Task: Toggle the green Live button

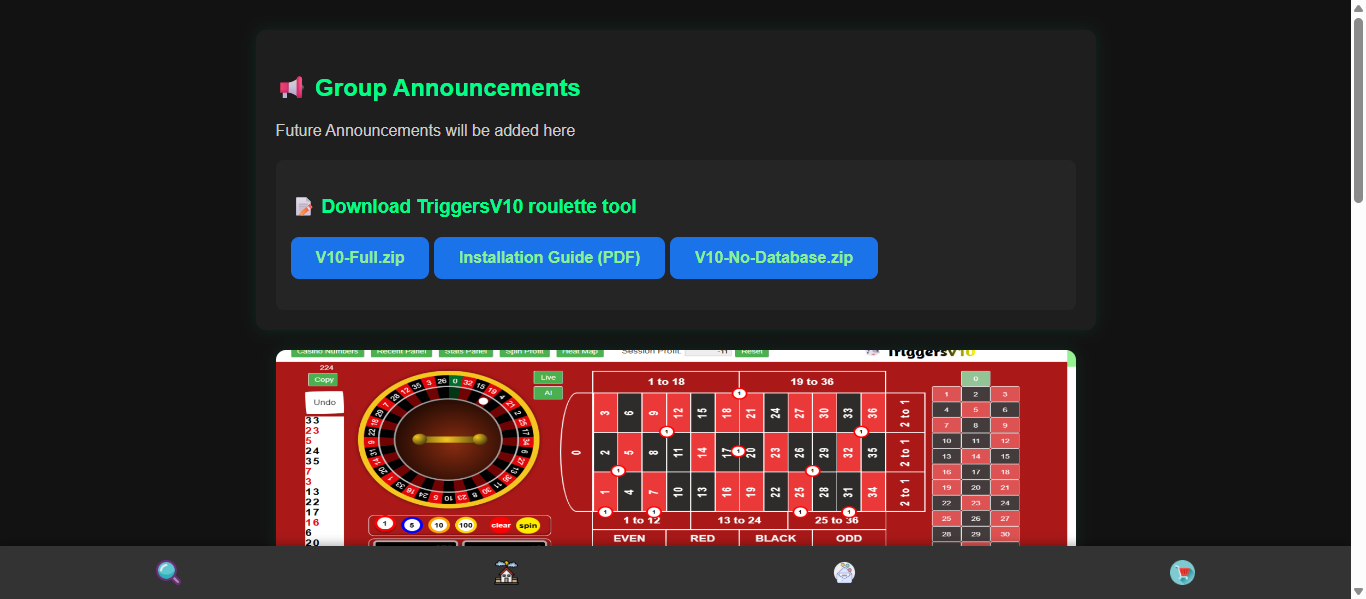Action: [548, 377]
